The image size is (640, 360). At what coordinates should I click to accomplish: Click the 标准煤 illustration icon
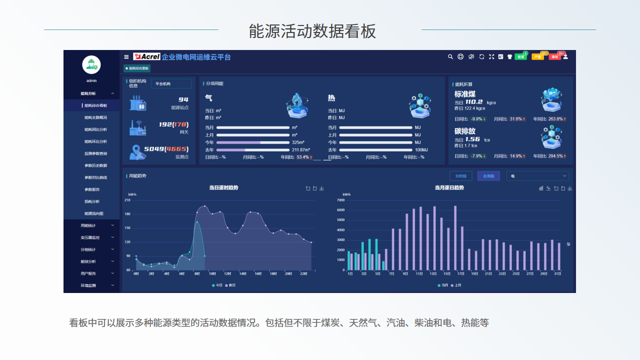(x=551, y=100)
